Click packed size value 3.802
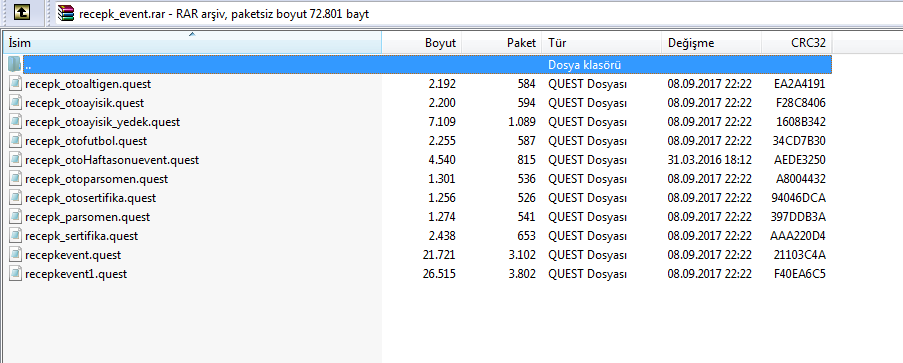Screen dimensions: 903x363 (522, 274)
